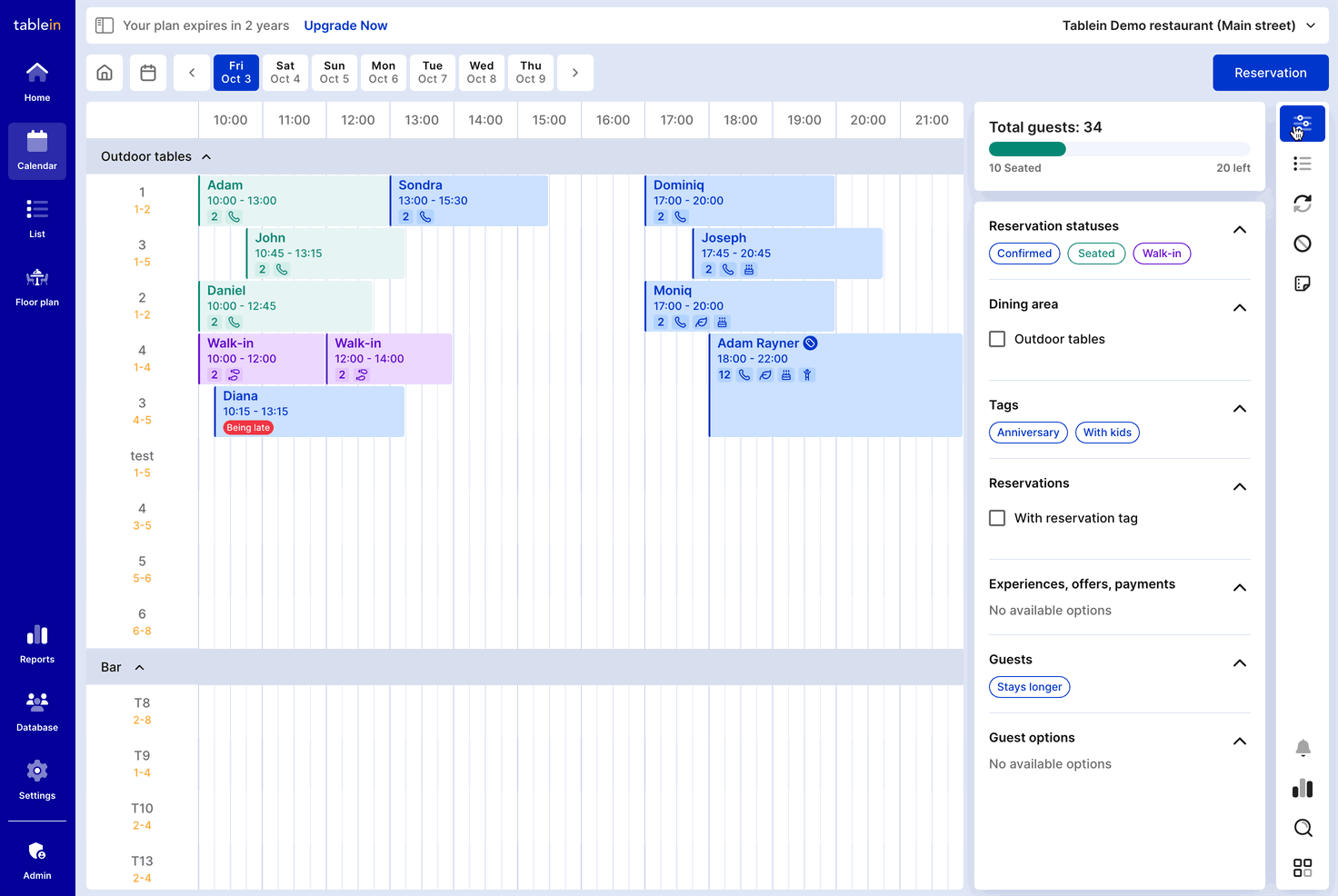Screen dimensions: 1338x896
Task: Navigate to the Floor plan section
Action: tap(36, 286)
